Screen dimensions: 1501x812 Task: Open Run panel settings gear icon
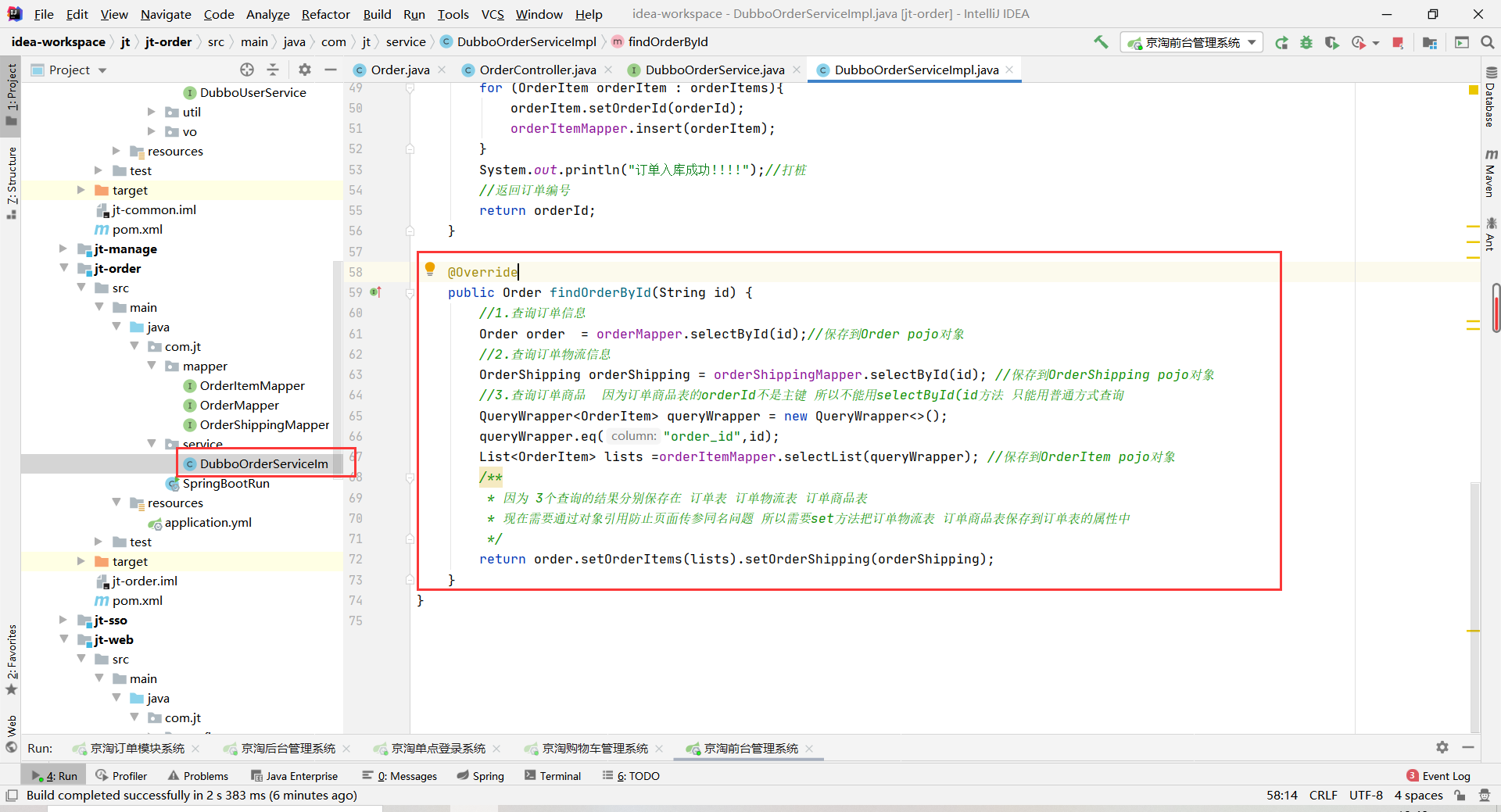point(1442,747)
